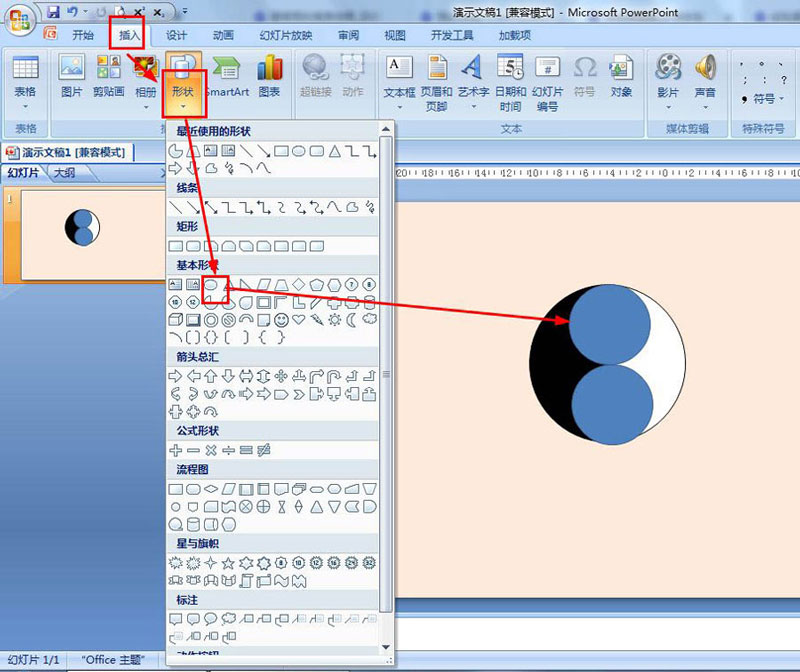The height and width of the screenshot is (672, 800).
Task: Click the 图片 insert picture icon
Action: (71, 76)
